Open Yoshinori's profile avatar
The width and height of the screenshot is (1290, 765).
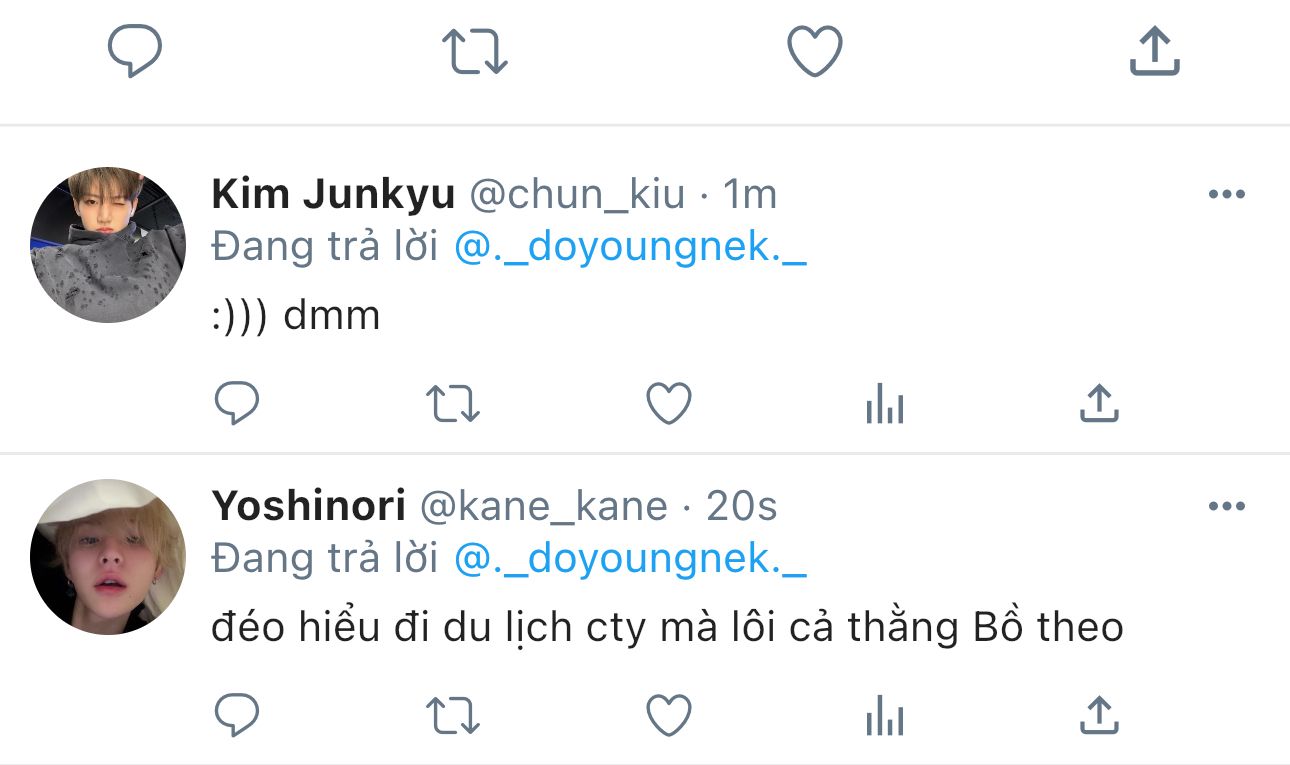108,557
